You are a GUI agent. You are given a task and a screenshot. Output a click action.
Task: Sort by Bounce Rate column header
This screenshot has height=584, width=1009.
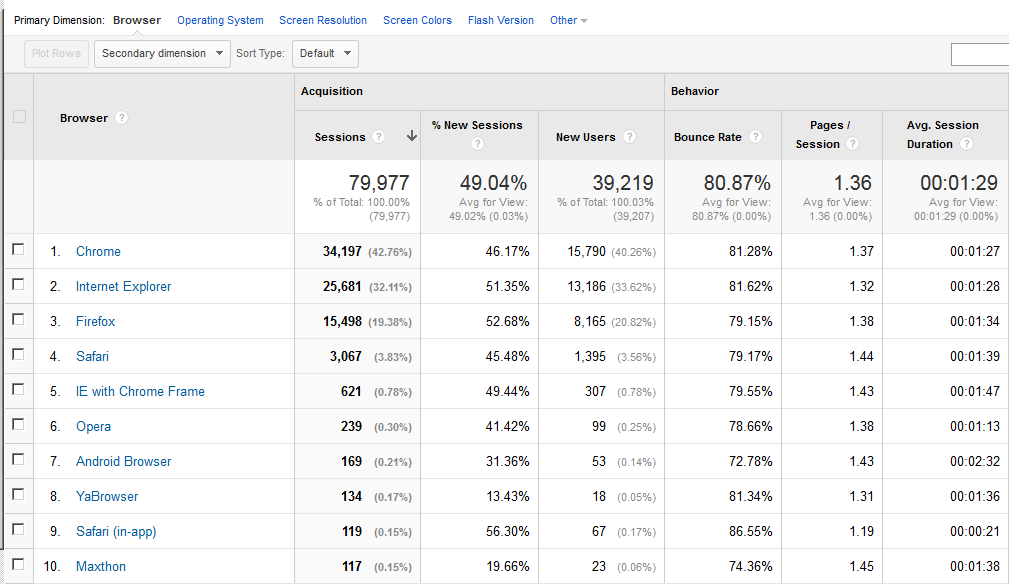(707, 137)
